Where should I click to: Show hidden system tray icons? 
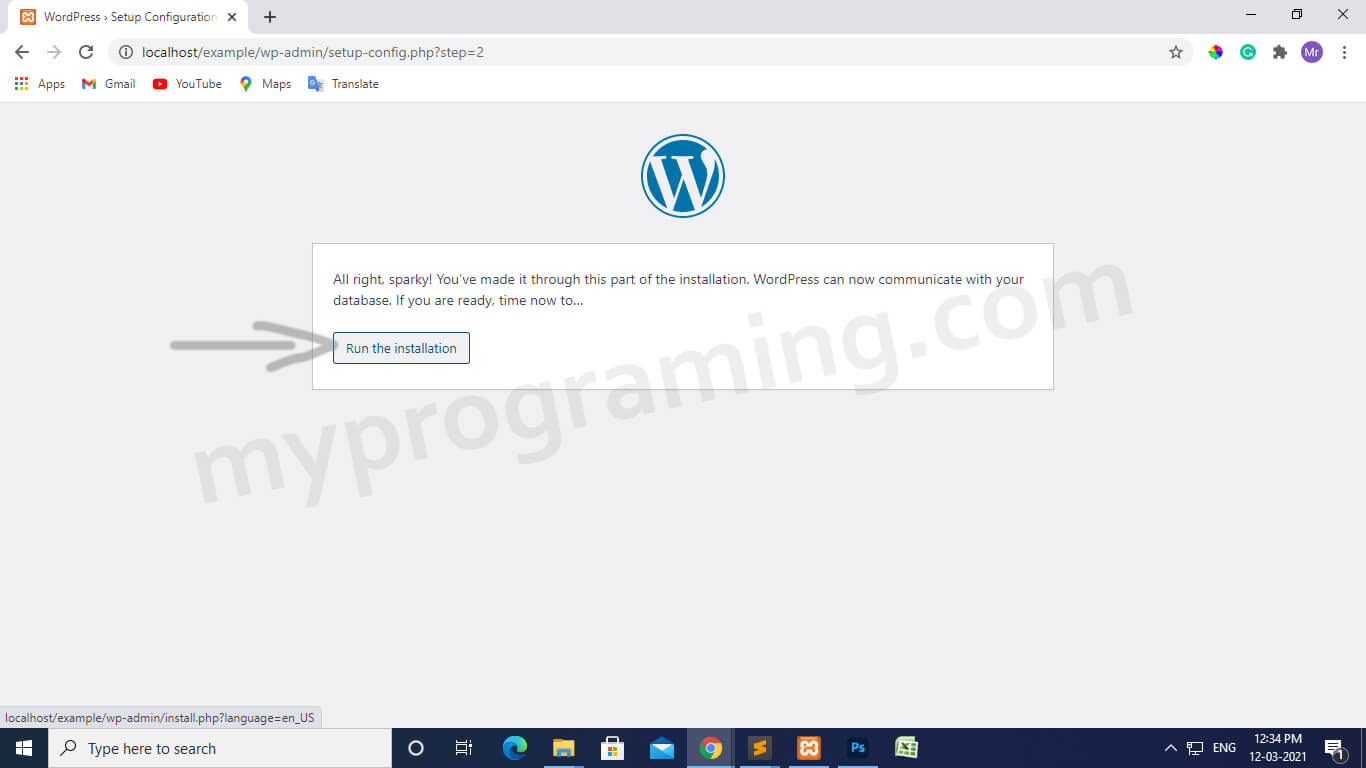coord(1170,748)
